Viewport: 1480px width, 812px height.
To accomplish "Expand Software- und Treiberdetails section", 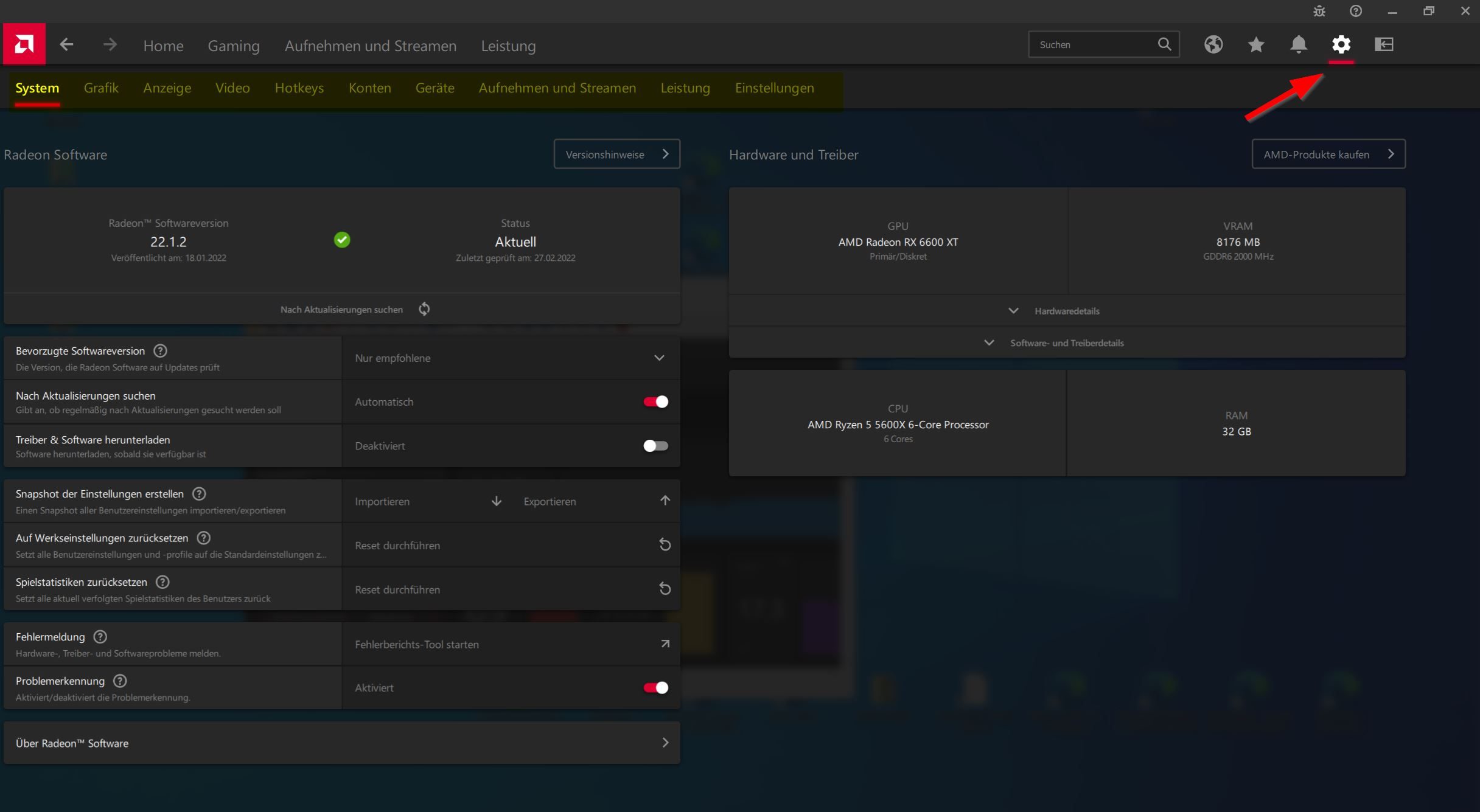I will coord(1066,343).
